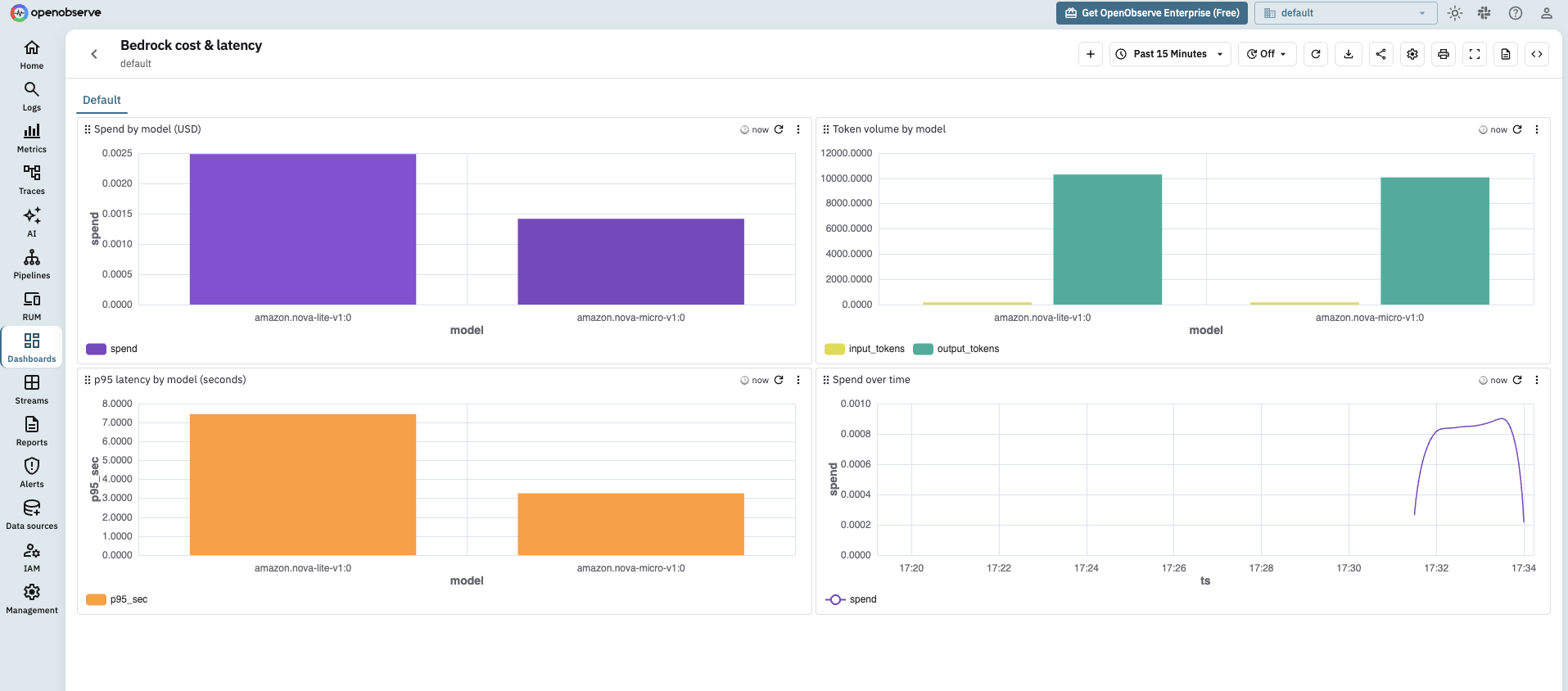Go to Logs in the sidebar
This screenshot has width=1568, height=691.
32,97
